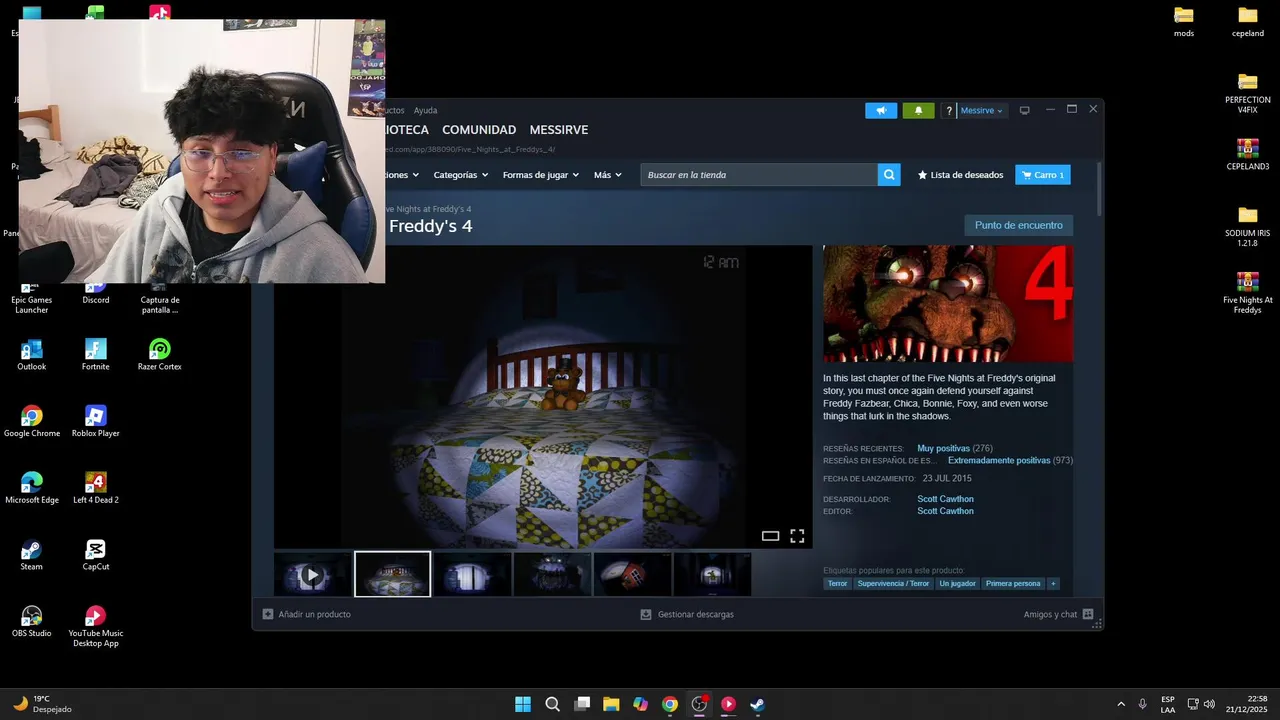Open the Ayuda menu
The image size is (1280, 720).
[425, 110]
